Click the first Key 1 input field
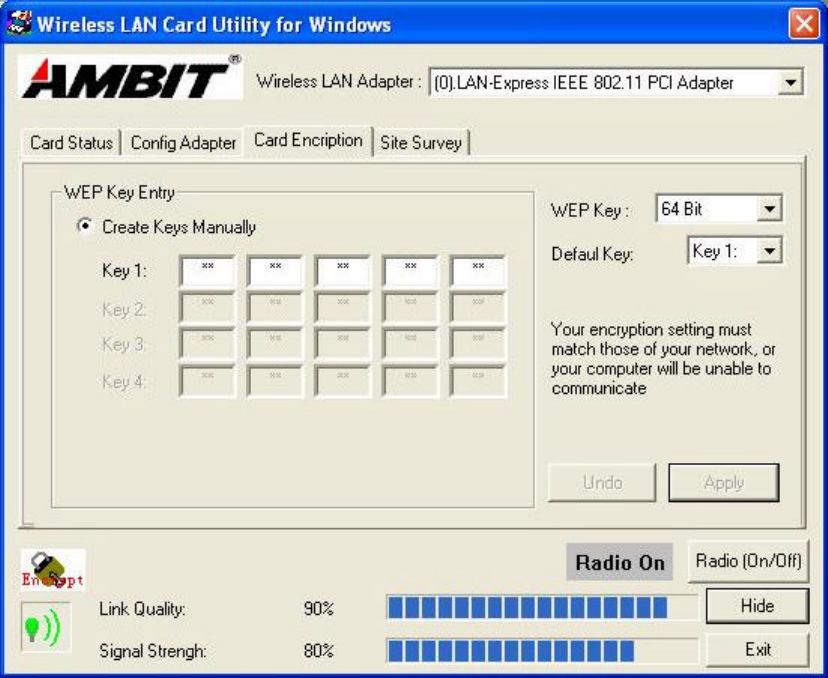The width and height of the screenshot is (828, 678). [207, 271]
